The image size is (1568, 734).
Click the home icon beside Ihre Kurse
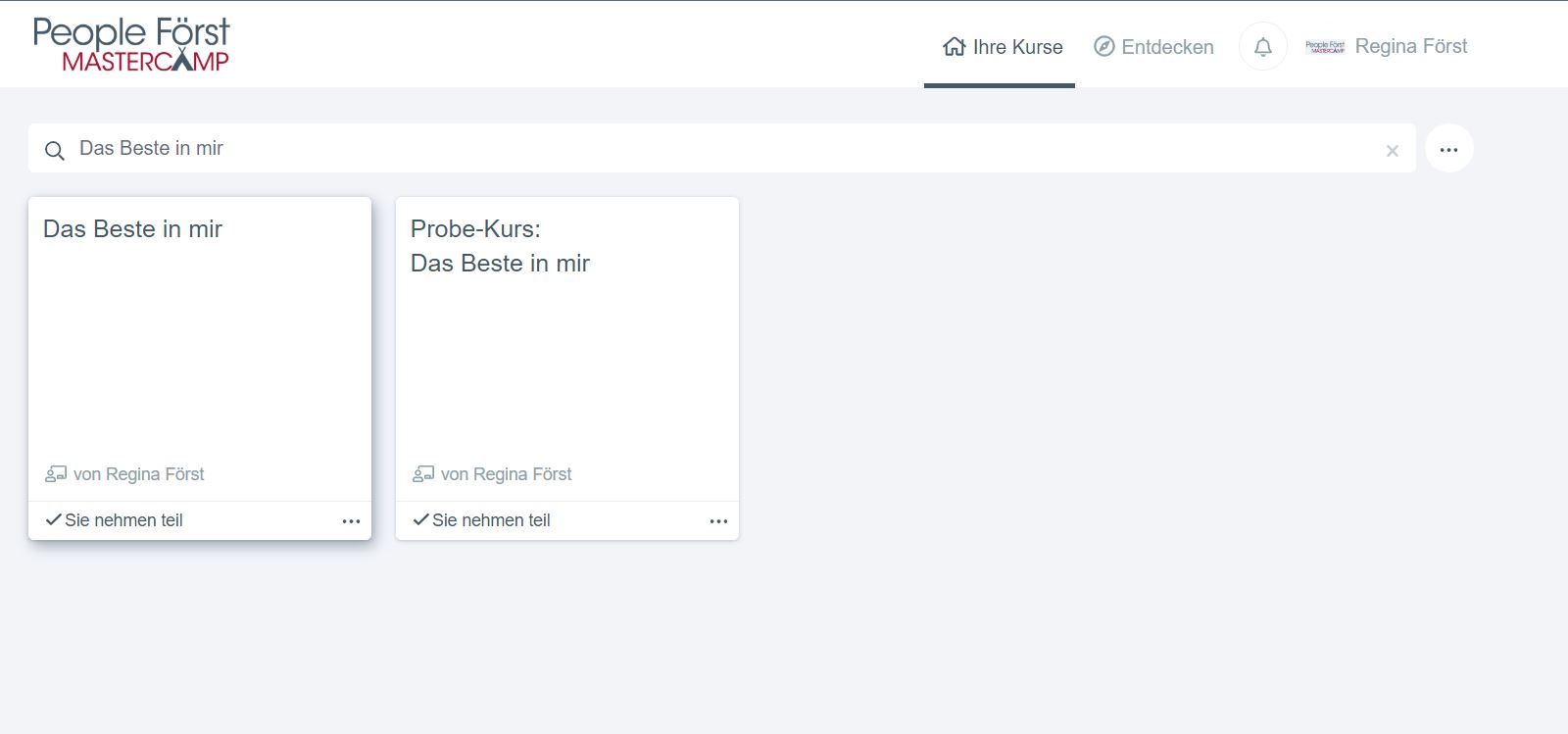point(954,47)
